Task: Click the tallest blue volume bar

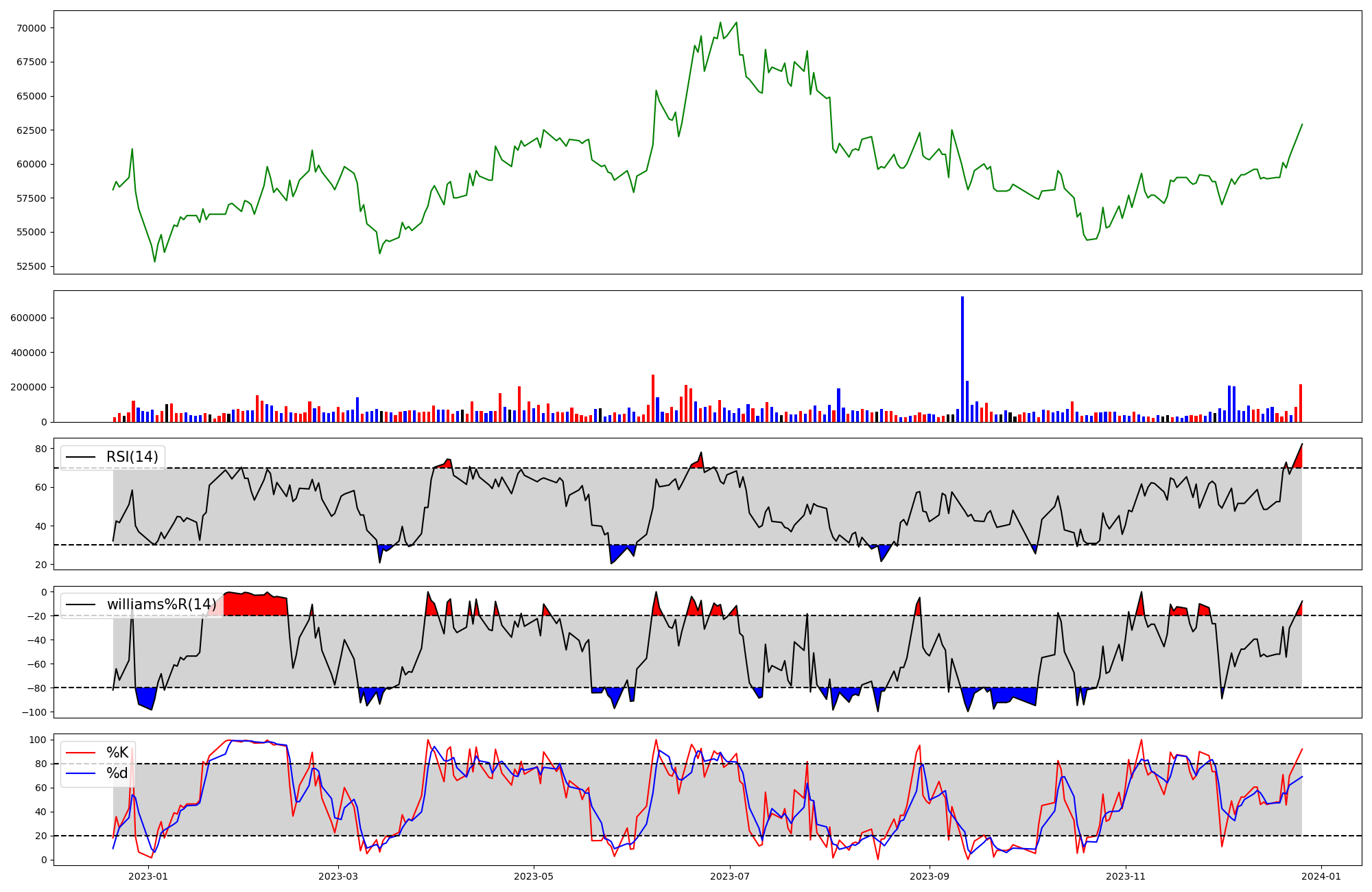Action: [962, 359]
